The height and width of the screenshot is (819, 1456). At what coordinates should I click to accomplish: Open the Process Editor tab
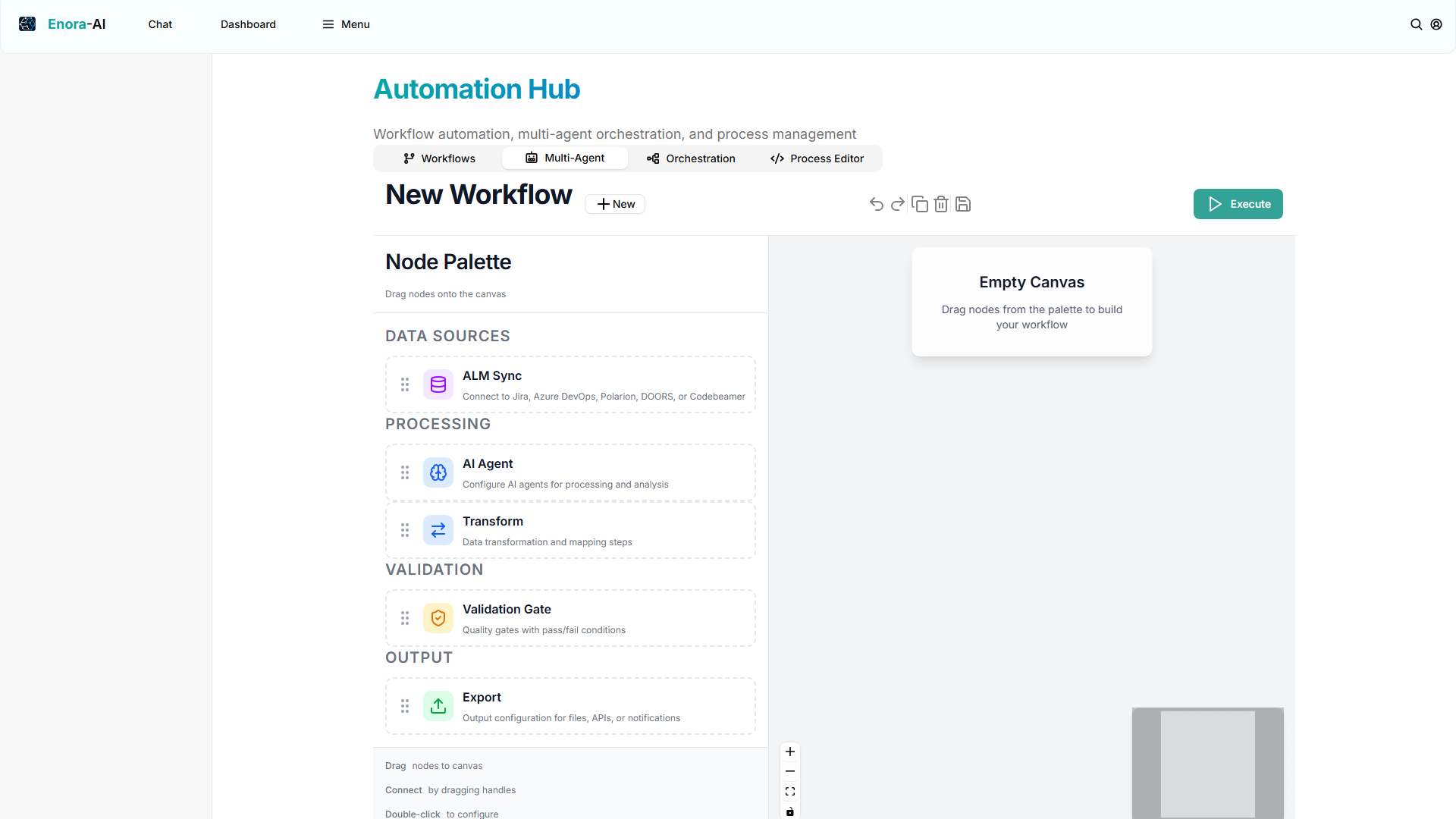click(817, 158)
